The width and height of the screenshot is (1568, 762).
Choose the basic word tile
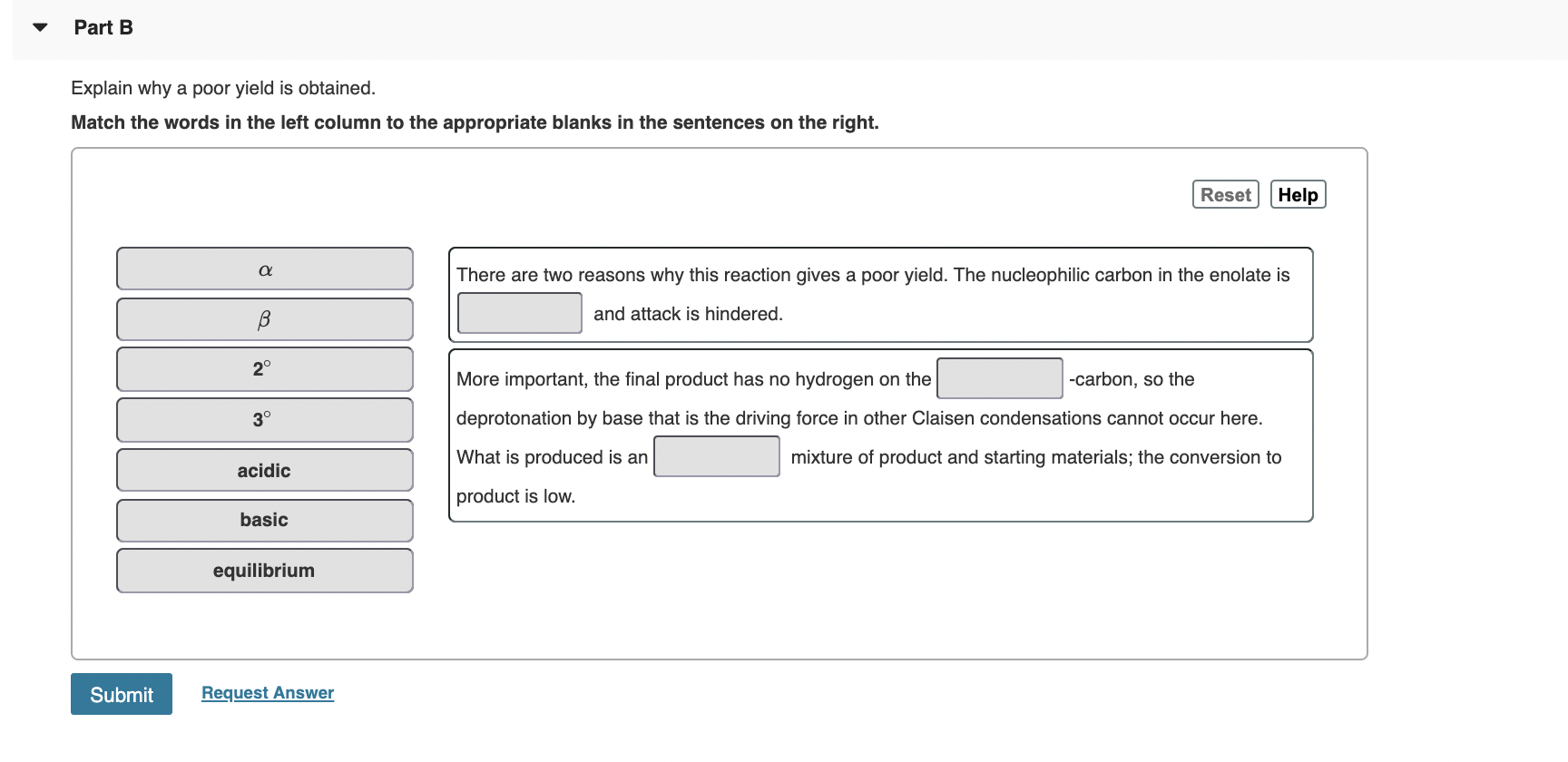(x=265, y=521)
